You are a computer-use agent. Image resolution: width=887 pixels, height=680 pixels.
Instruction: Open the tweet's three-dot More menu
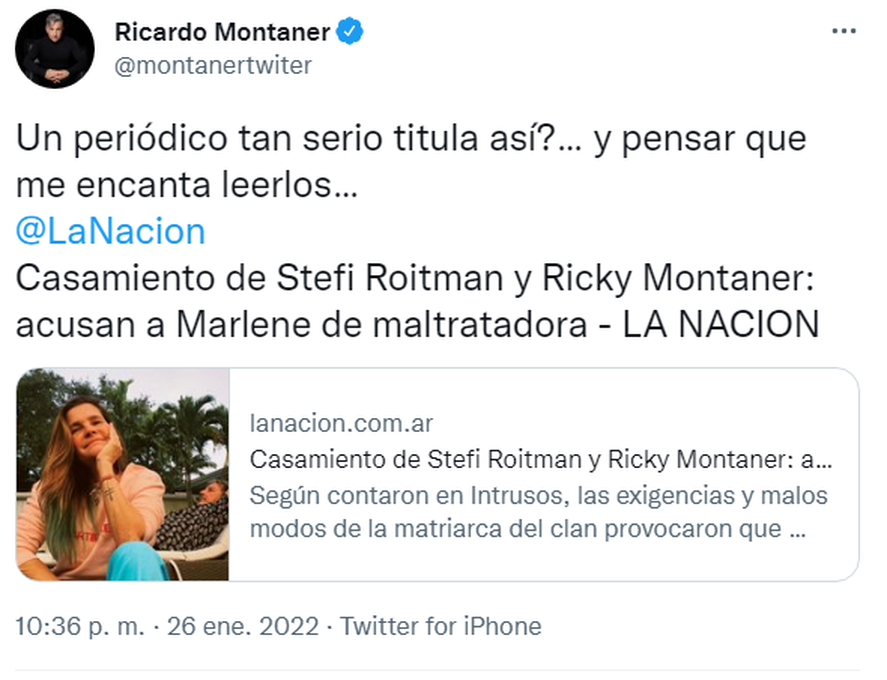844,32
